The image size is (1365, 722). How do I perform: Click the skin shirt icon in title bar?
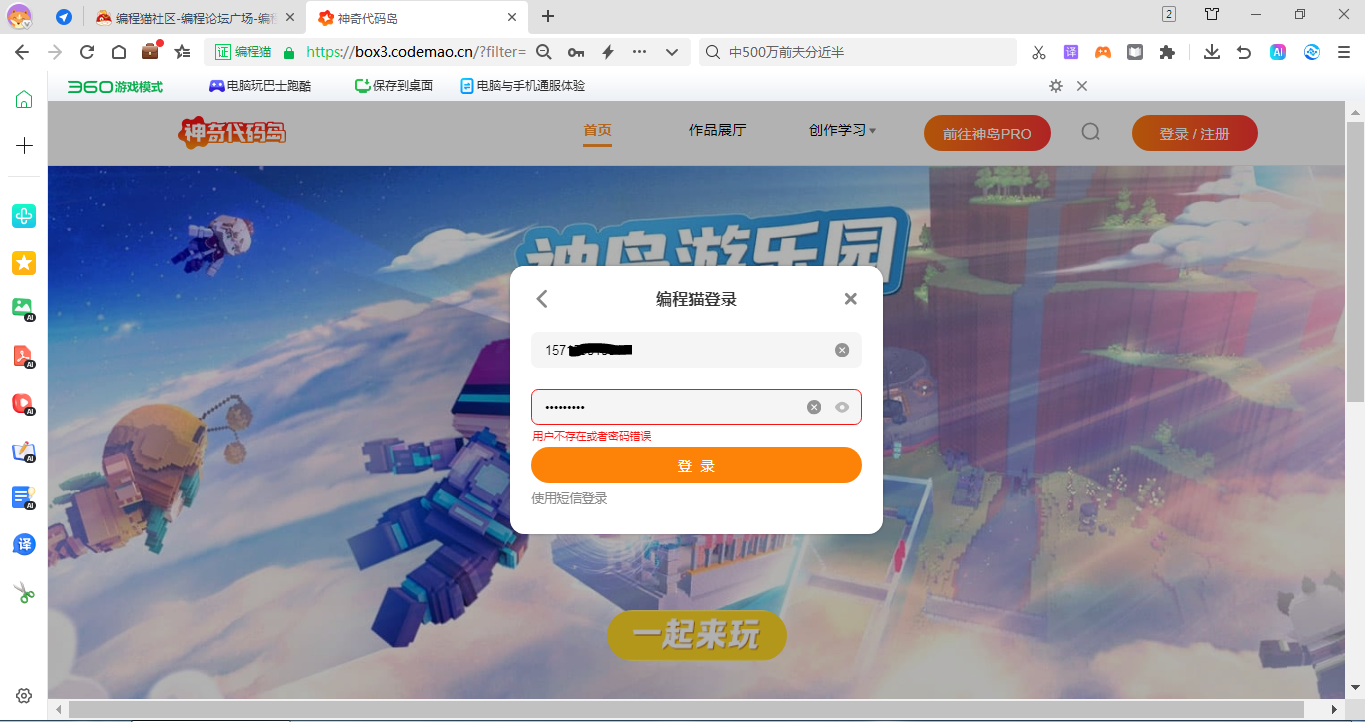[x=1212, y=15]
